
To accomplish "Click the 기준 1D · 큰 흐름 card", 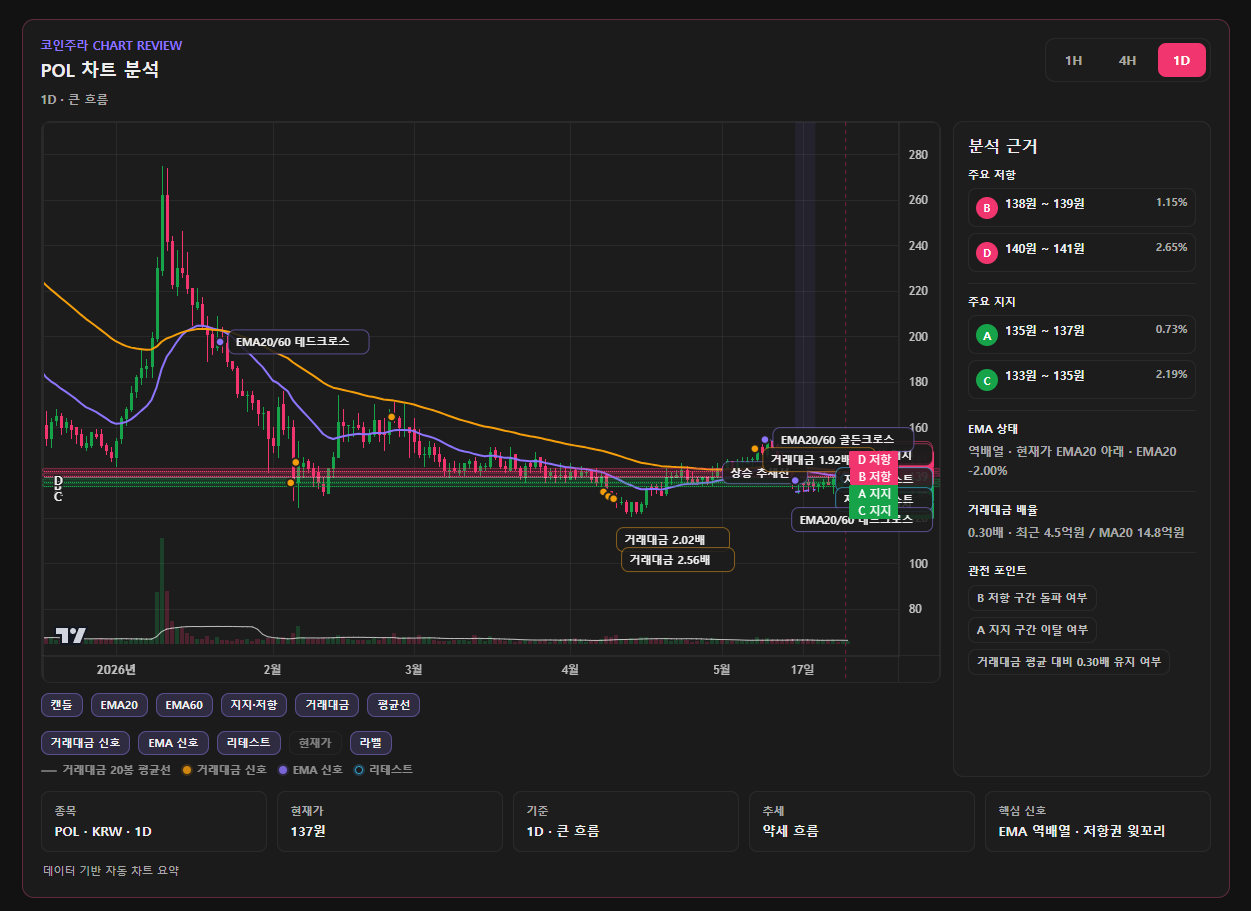I will click(626, 822).
